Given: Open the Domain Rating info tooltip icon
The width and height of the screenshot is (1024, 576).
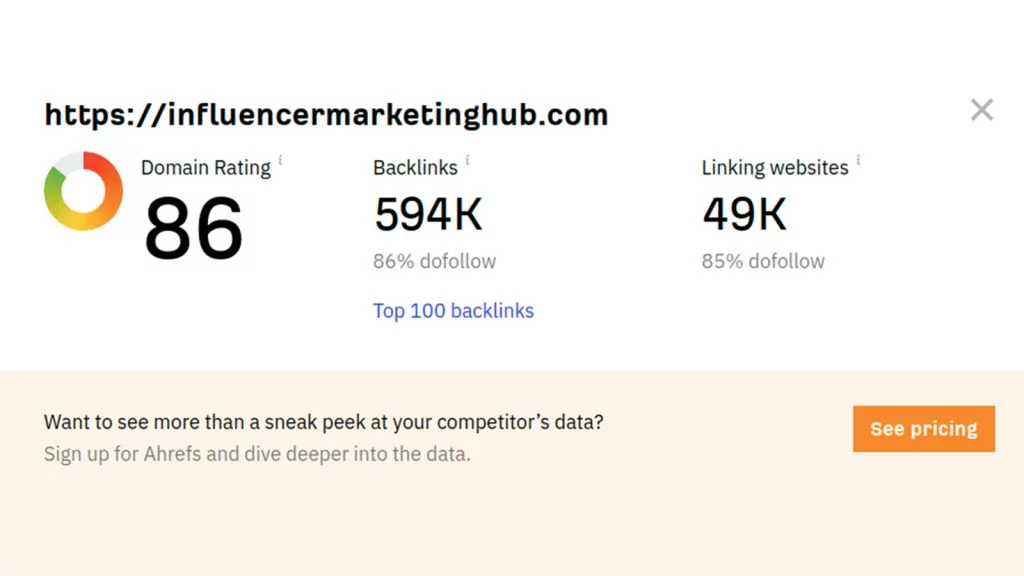Looking at the screenshot, I should coord(280,159).
